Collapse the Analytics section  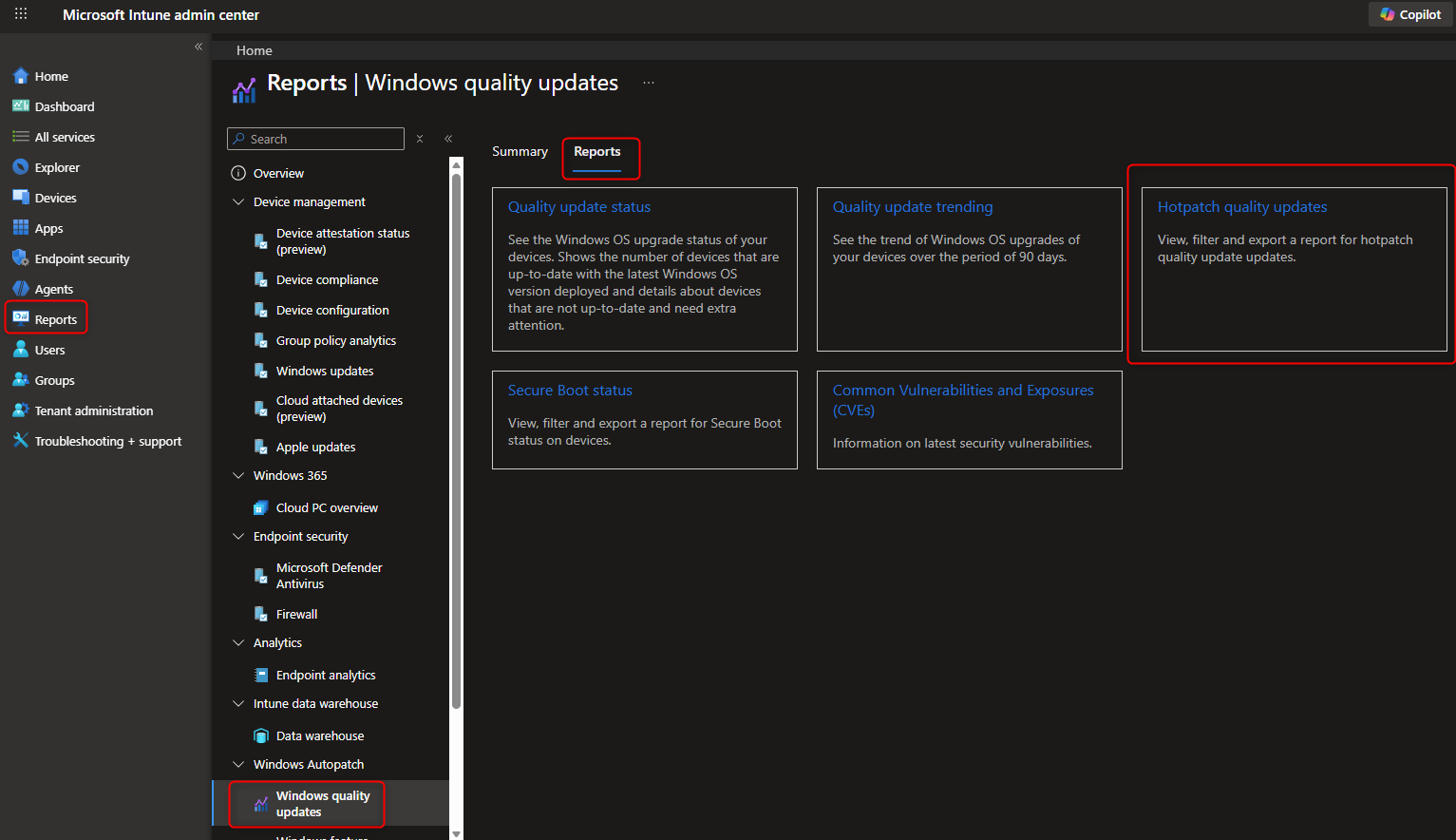pos(238,642)
